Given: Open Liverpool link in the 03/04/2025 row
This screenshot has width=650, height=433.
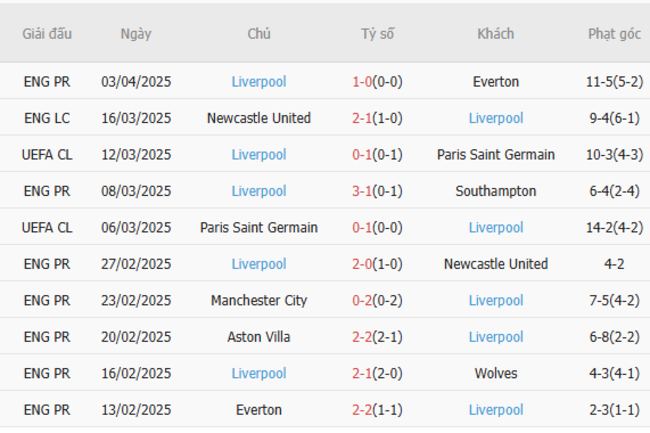Looking at the screenshot, I should [x=259, y=82].
